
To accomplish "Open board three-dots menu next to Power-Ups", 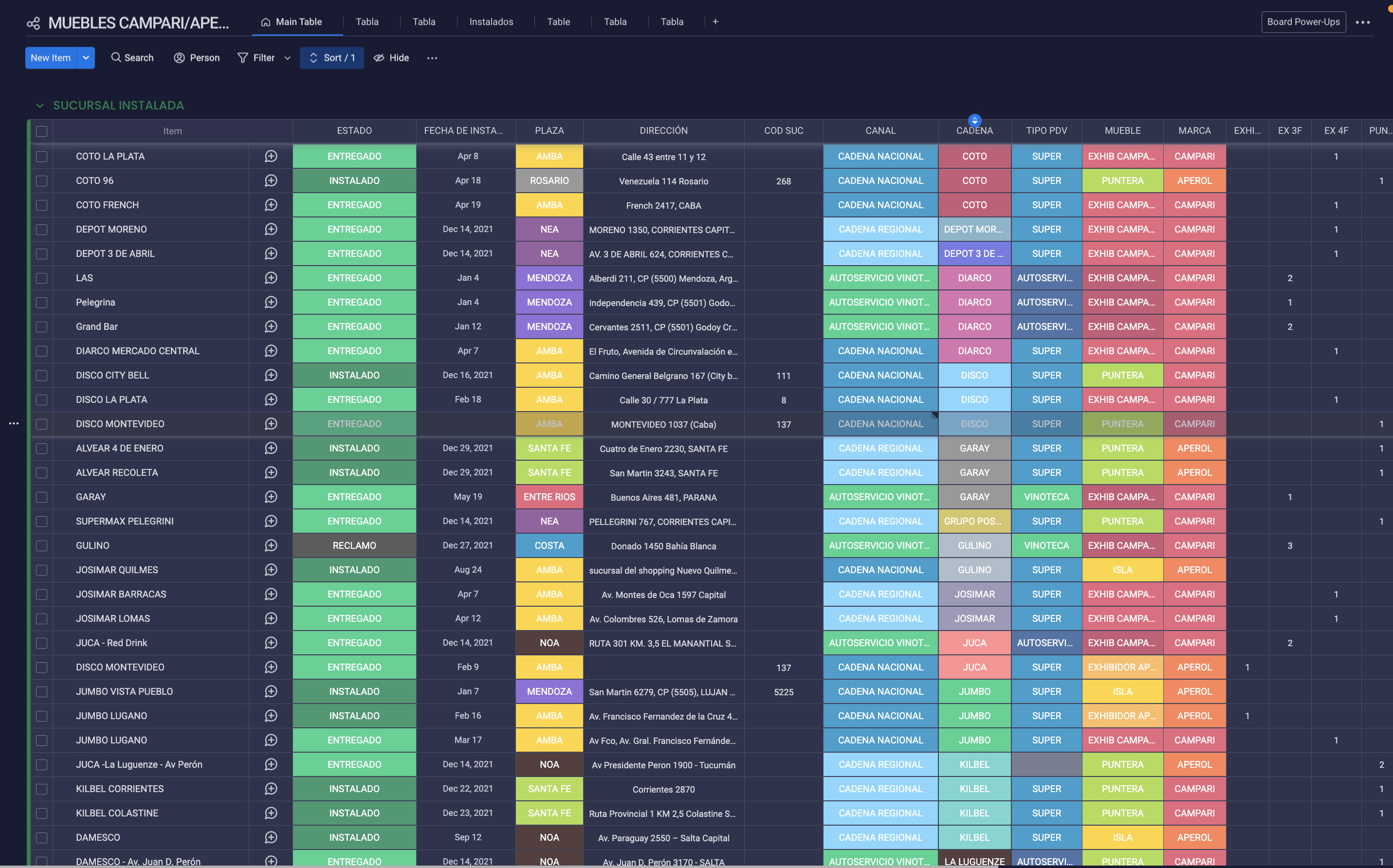I will point(1362,22).
